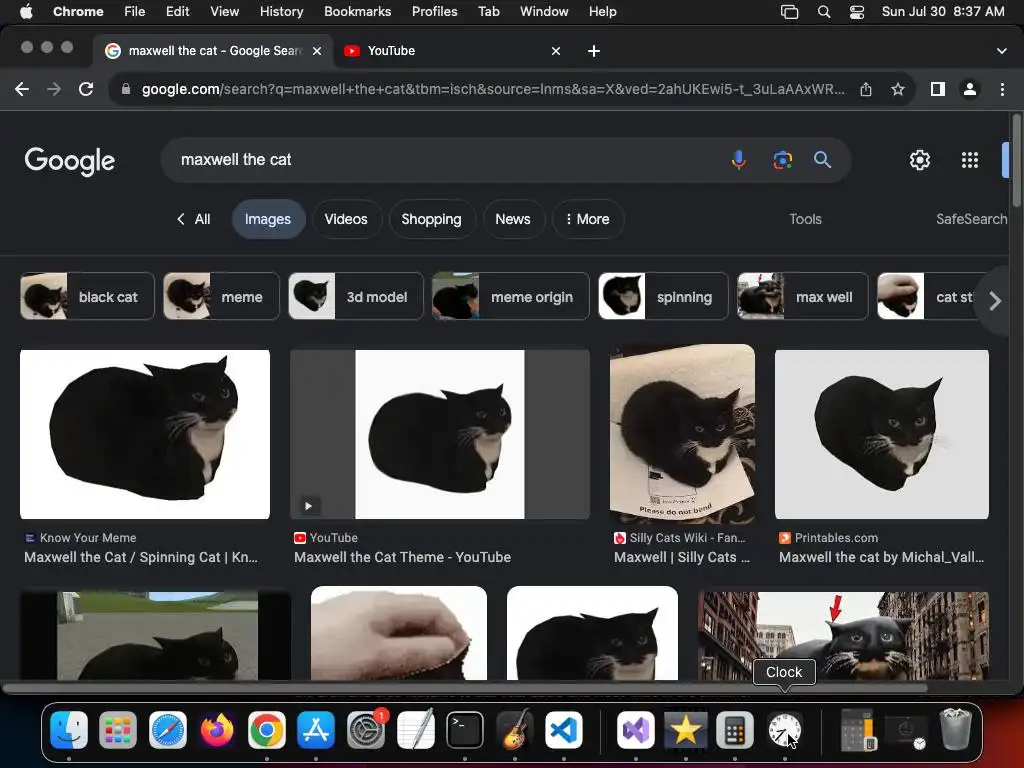The image size is (1024, 768).
Task: Open the SafeSearch setting
Action: [x=972, y=219]
